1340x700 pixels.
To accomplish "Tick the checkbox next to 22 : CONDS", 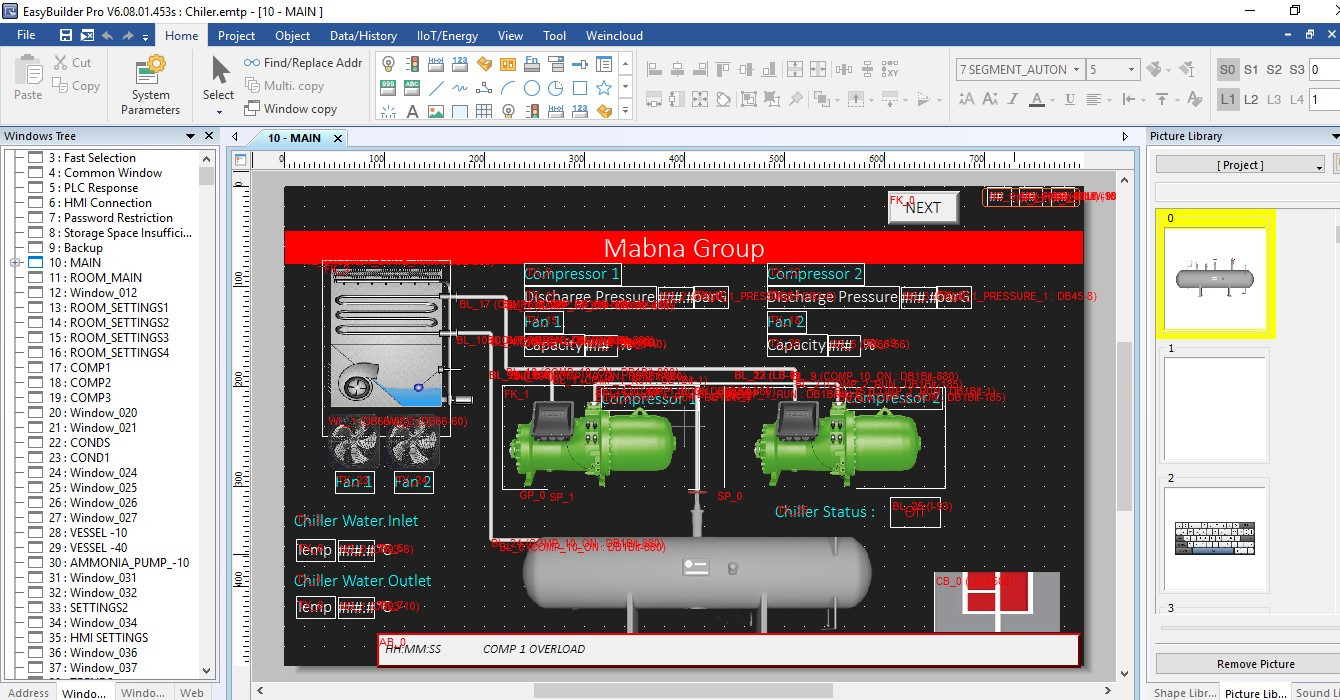I will [x=36, y=442].
